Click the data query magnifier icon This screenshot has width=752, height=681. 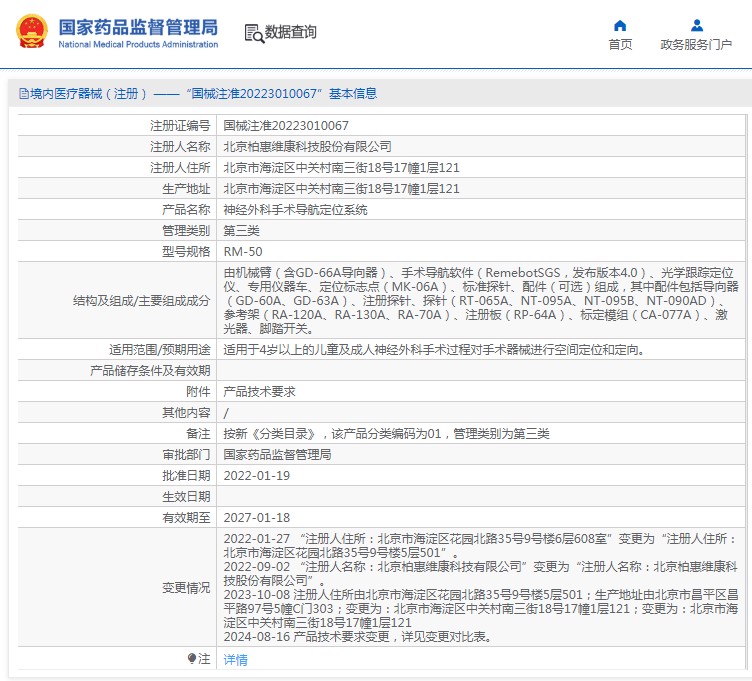tap(254, 34)
